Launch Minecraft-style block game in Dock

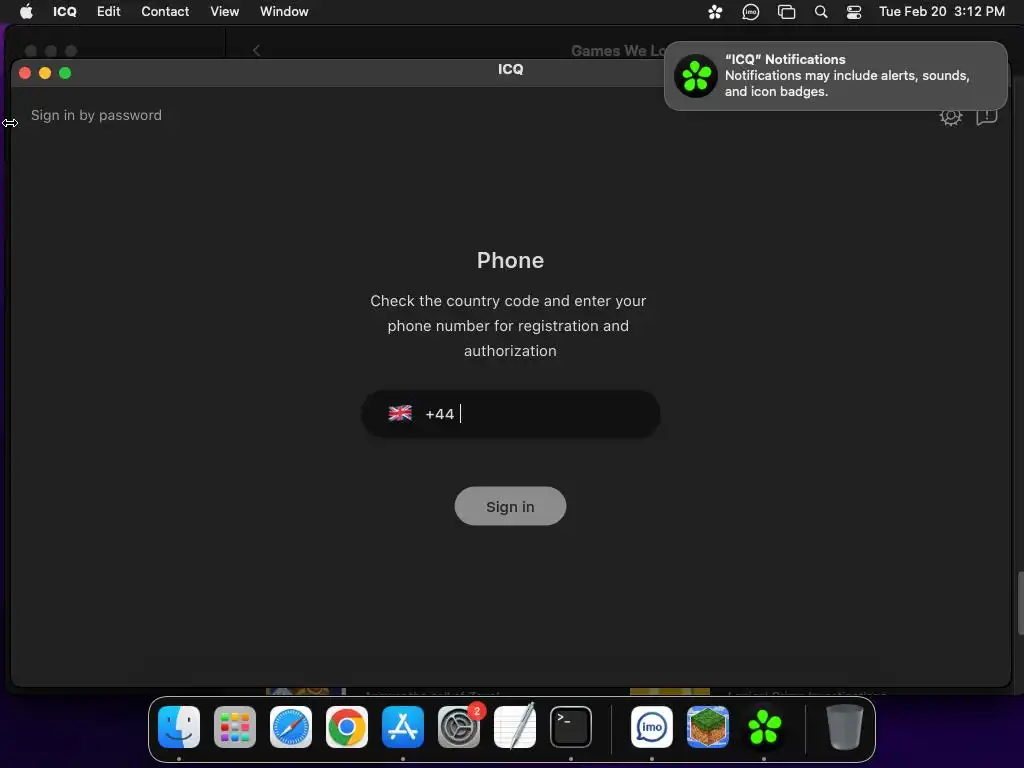(x=708, y=727)
